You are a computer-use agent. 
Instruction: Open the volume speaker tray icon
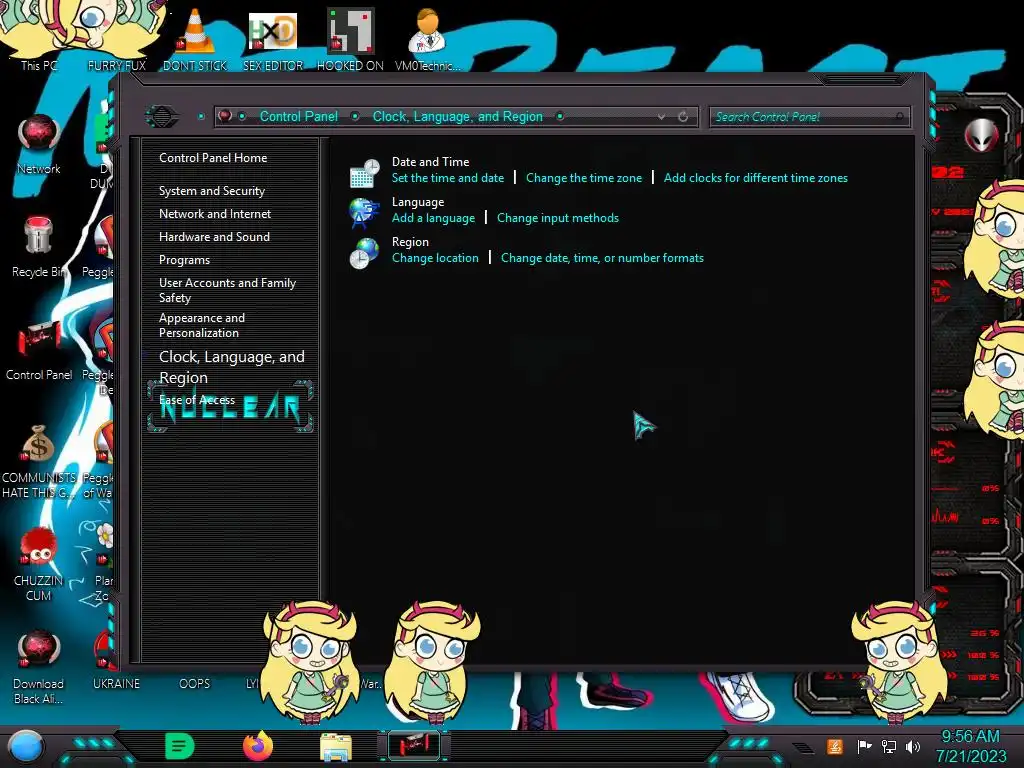point(913,746)
